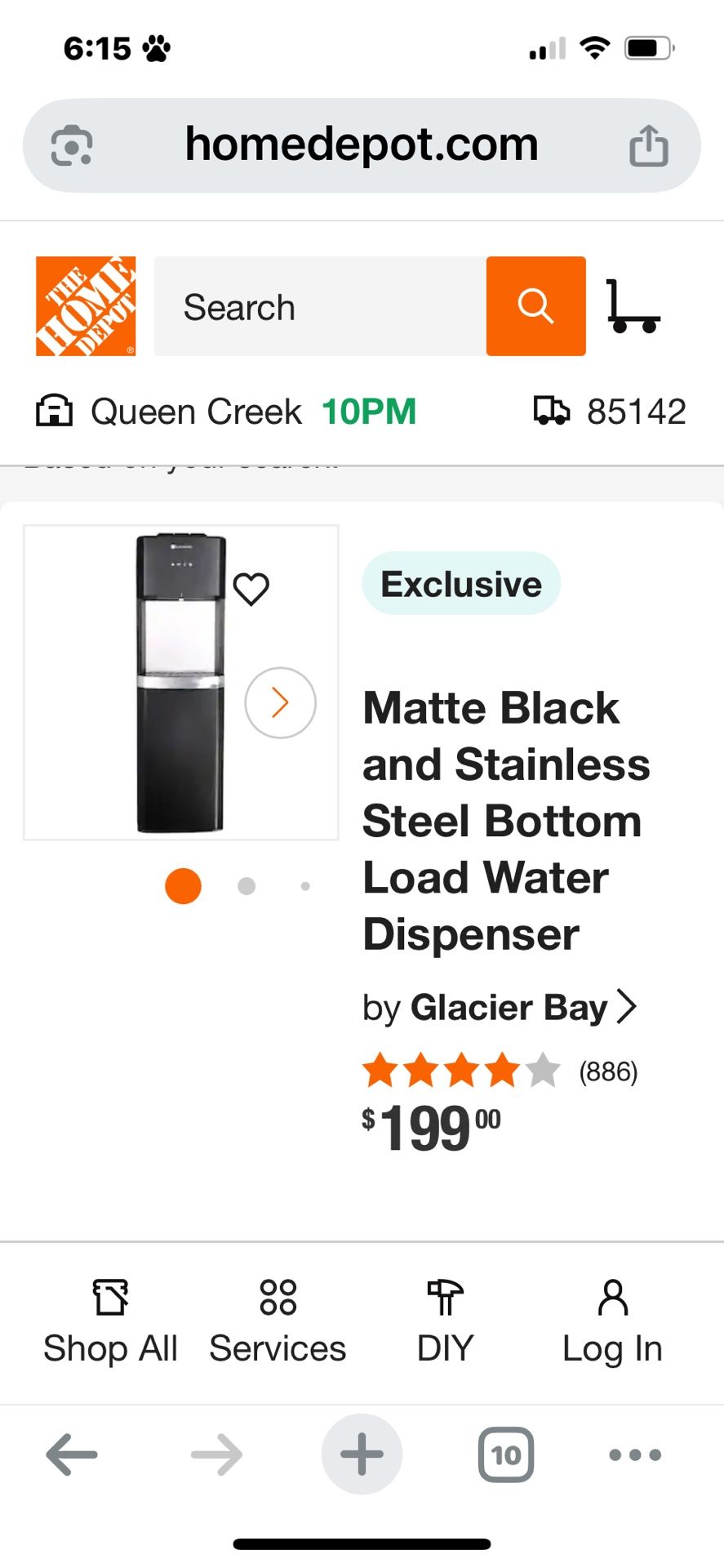Open the browser's three-dot menu

point(635,1454)
